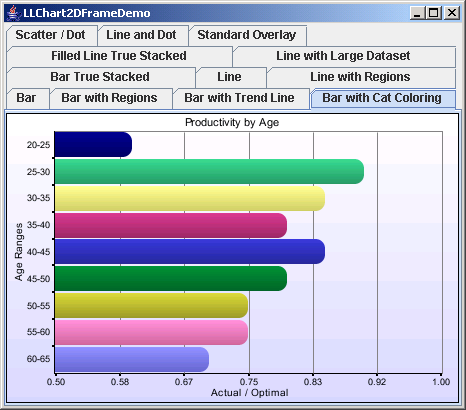
Task: Click the blue 40-45 bar
Action: point(190,251)
